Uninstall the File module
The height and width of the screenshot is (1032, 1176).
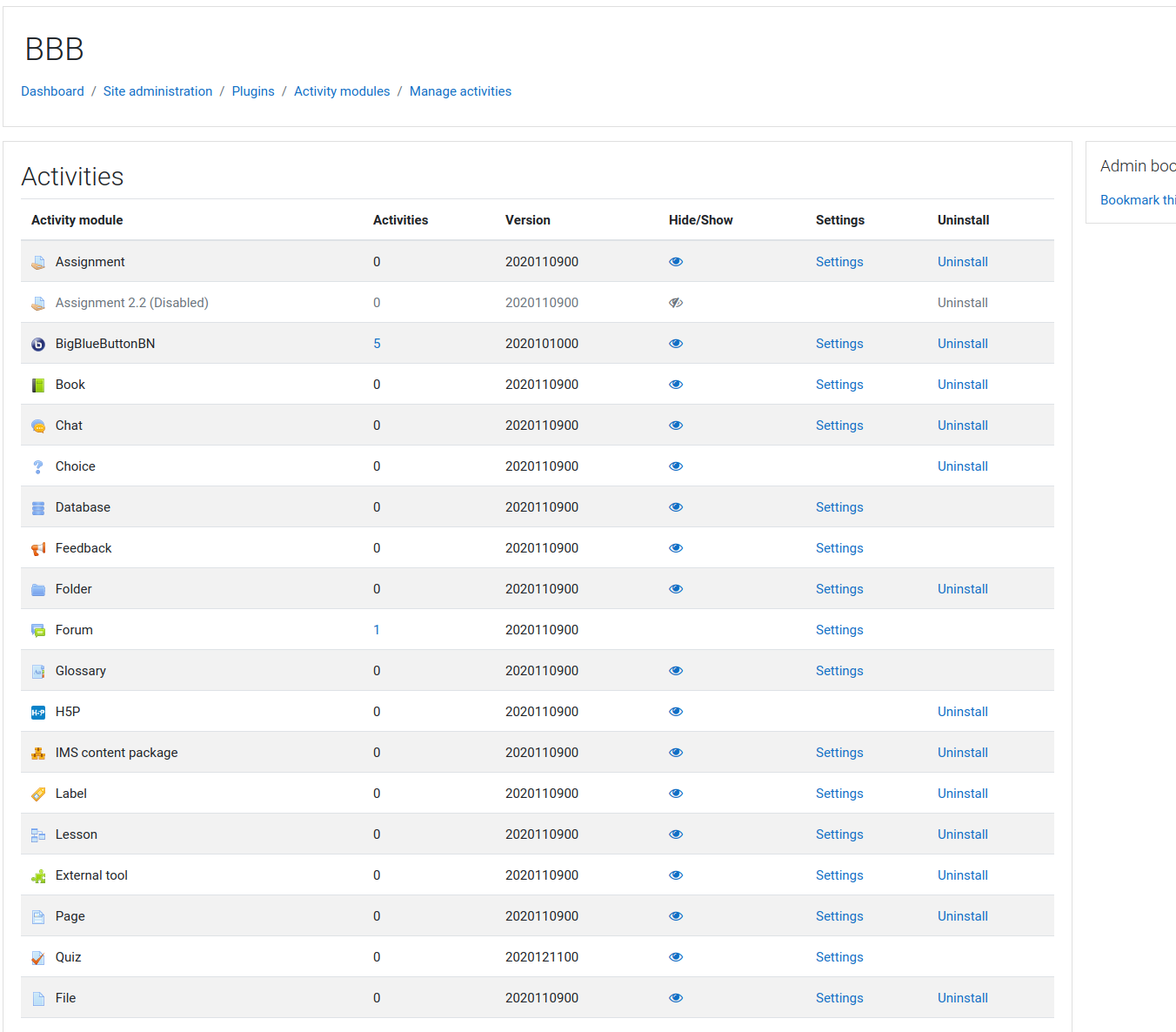pos(963,998)
